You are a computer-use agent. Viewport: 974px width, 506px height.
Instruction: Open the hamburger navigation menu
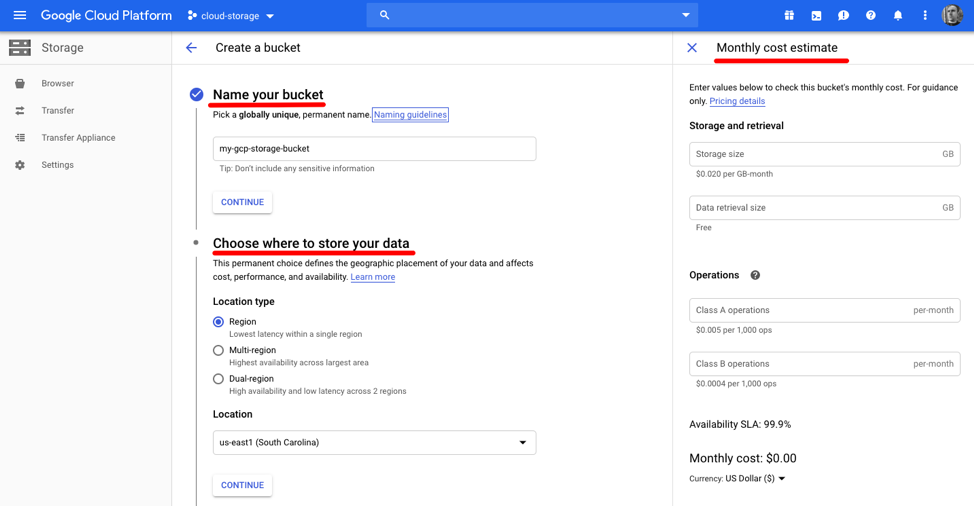20,16
